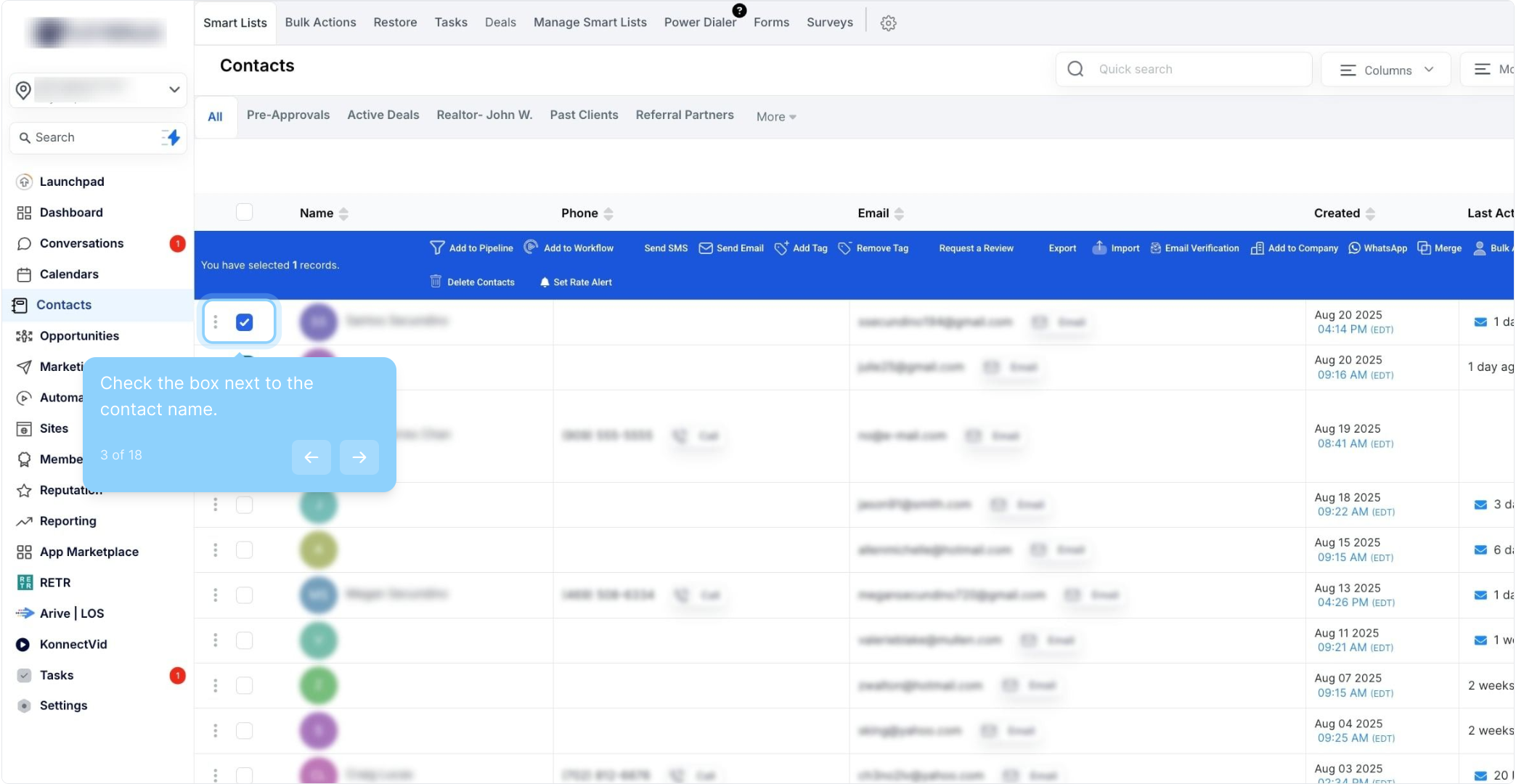Click the WhatsApp icon in action bar
The width and height of the screenshot is (1516, 784).
coord(1354,248)
